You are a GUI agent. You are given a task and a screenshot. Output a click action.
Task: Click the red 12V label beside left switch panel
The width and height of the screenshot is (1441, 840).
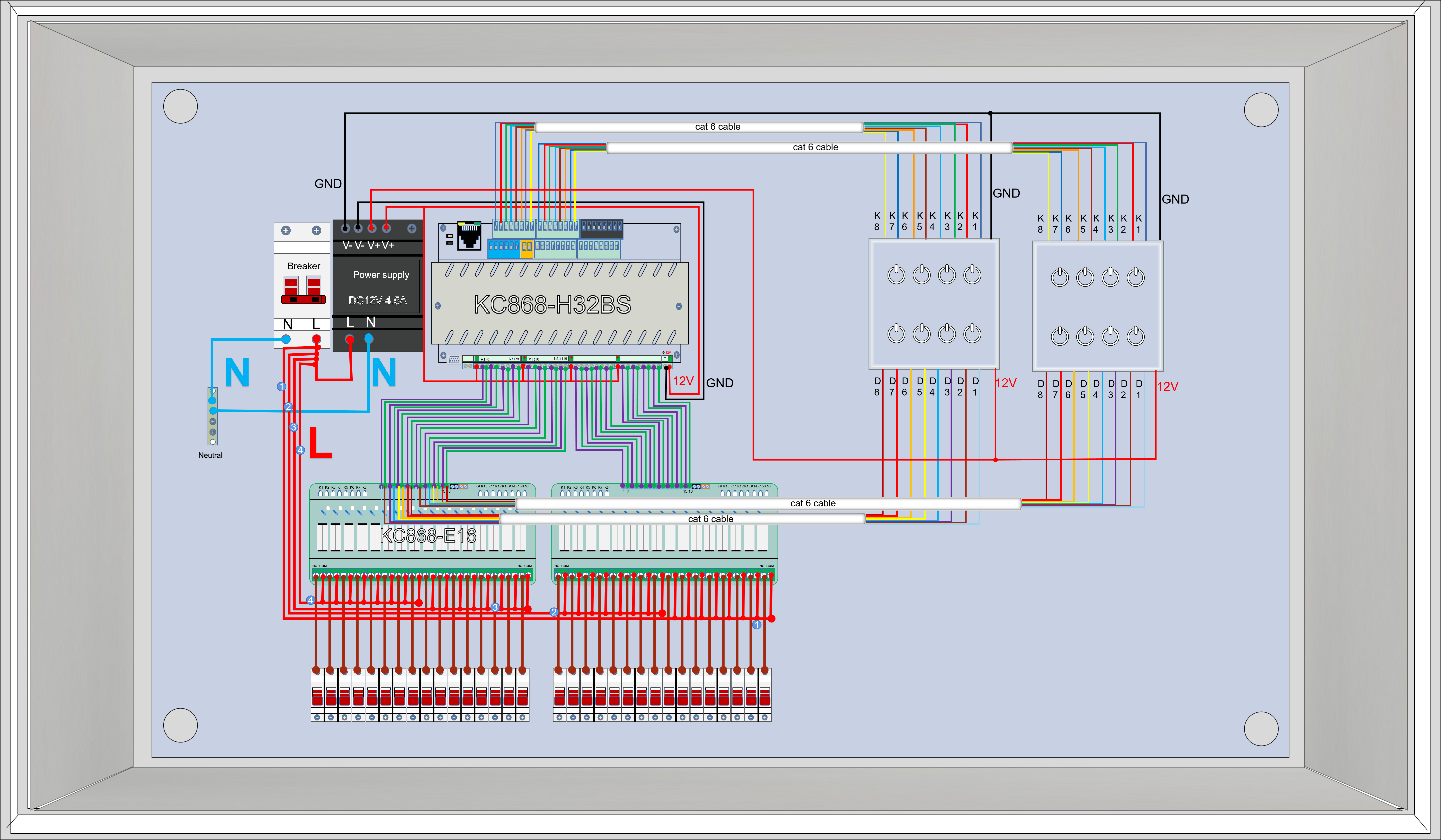[1006, 383]
